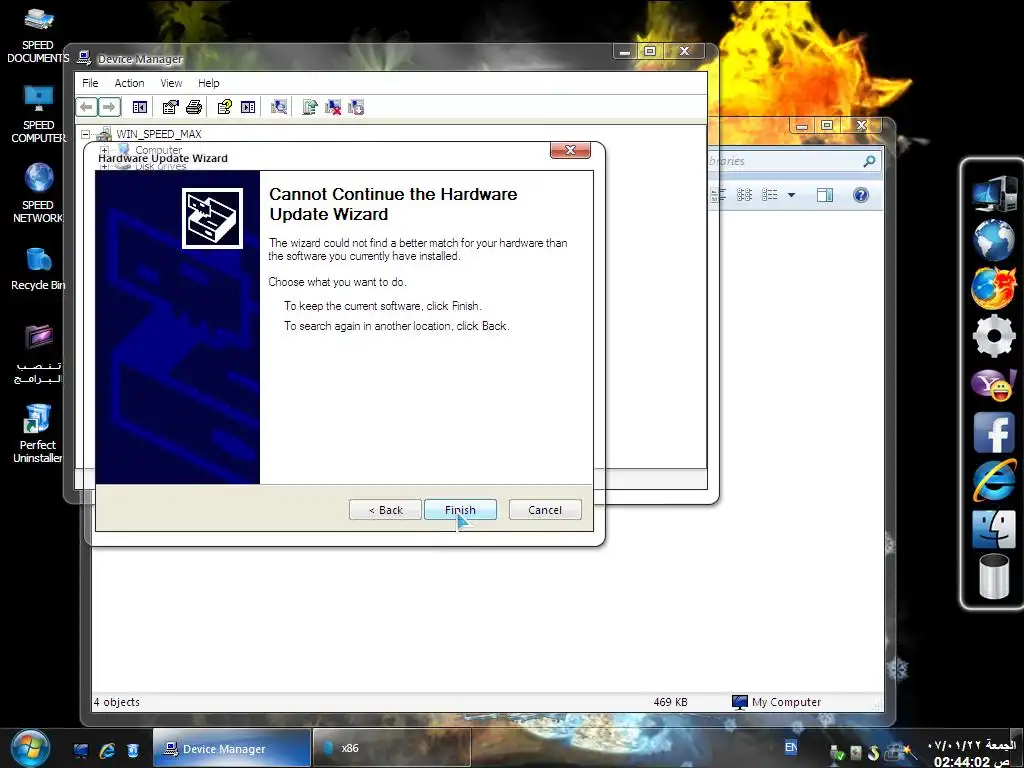This screenshot has width=1024, height=768.
Task: Open SPEED COMPUTER desktop icon
Action: tap(38, 114)
